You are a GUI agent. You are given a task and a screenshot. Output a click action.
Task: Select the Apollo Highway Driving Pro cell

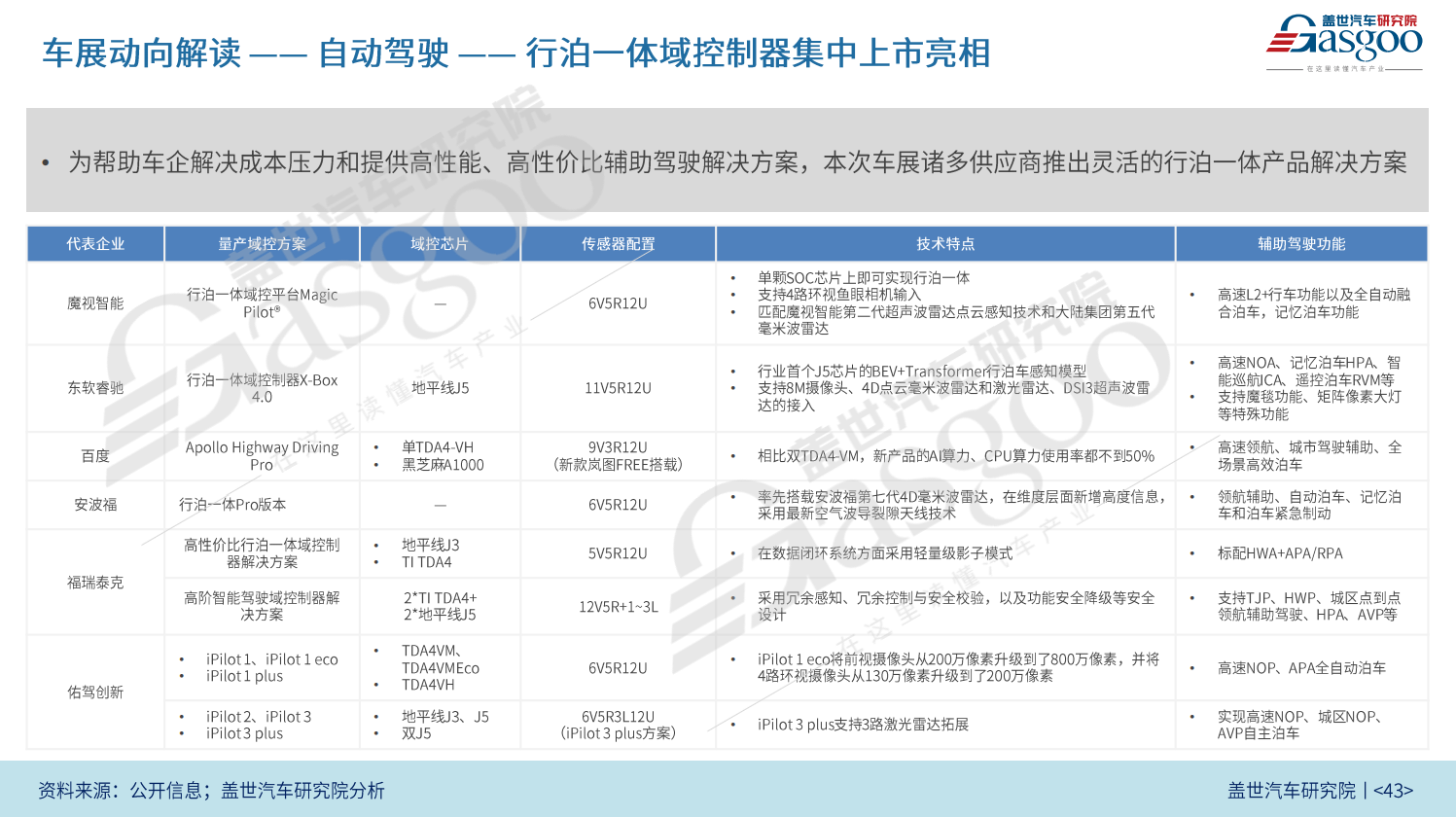[x=263, y=456]
